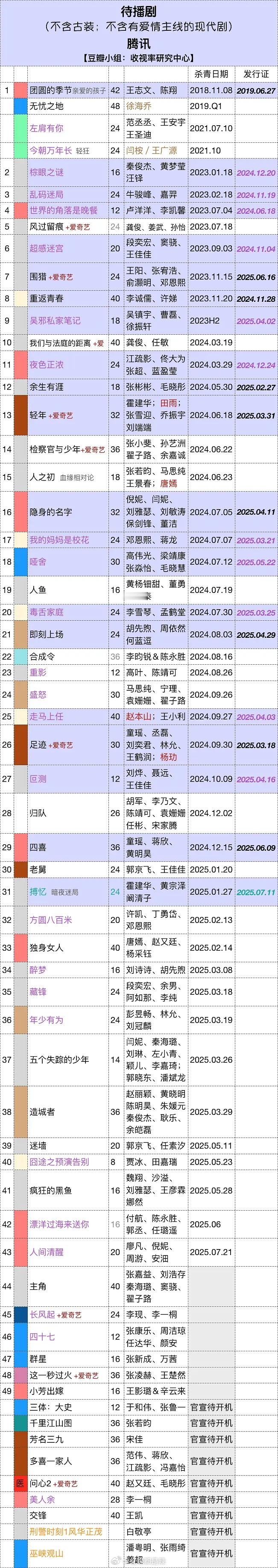Select the drama title 左肩有你
Screen dimensions: 278x1568
(46, 128)
